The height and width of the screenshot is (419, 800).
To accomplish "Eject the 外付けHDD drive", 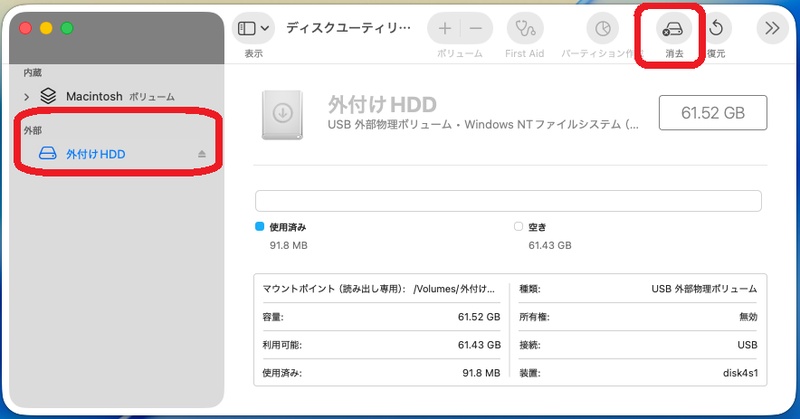I will 202,154.
